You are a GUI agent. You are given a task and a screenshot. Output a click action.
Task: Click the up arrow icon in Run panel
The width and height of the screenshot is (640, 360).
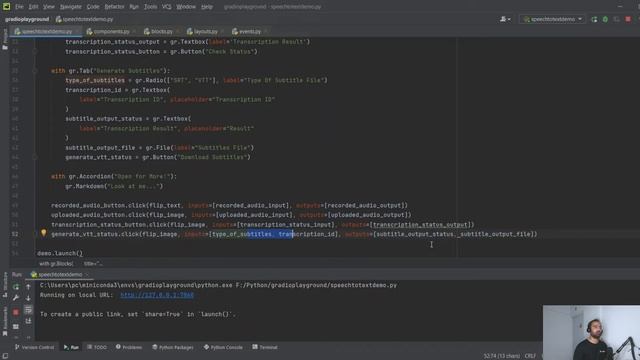pos(28,287)
